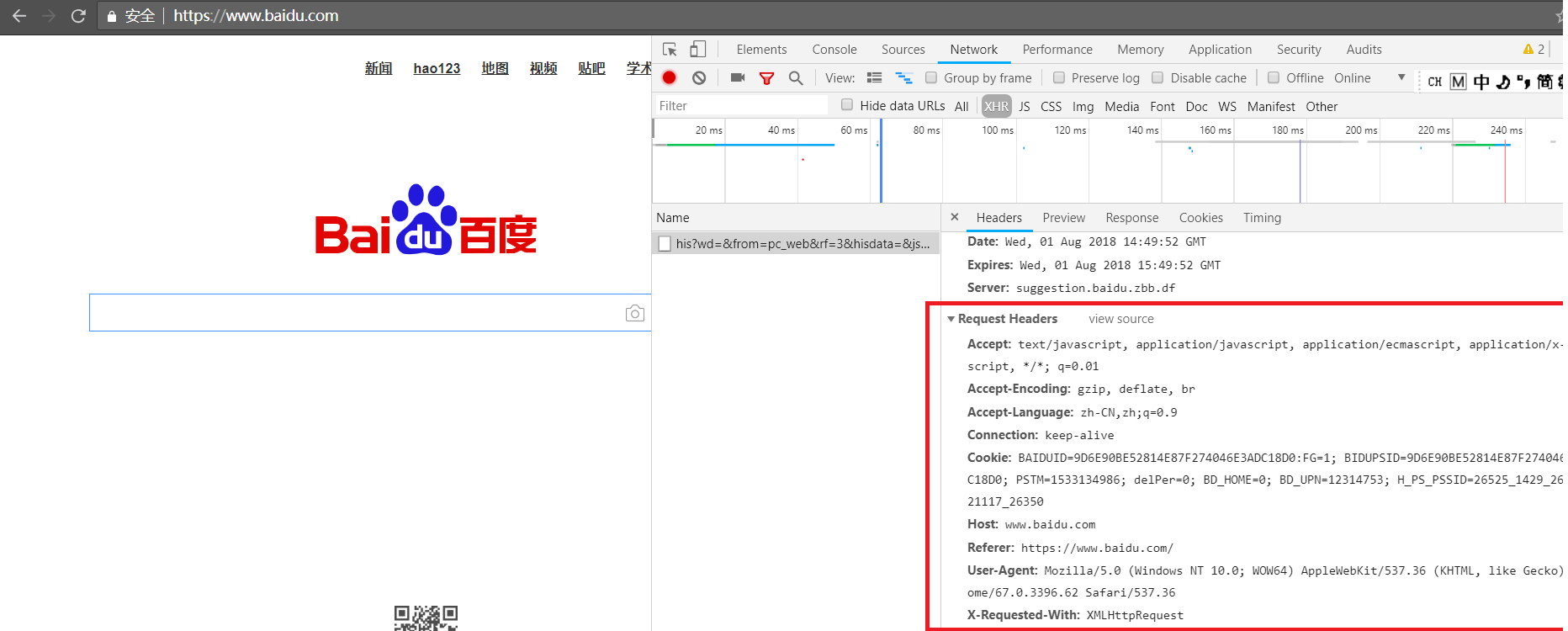
Task: Filter requests by Img
Action: (1083, 106)
